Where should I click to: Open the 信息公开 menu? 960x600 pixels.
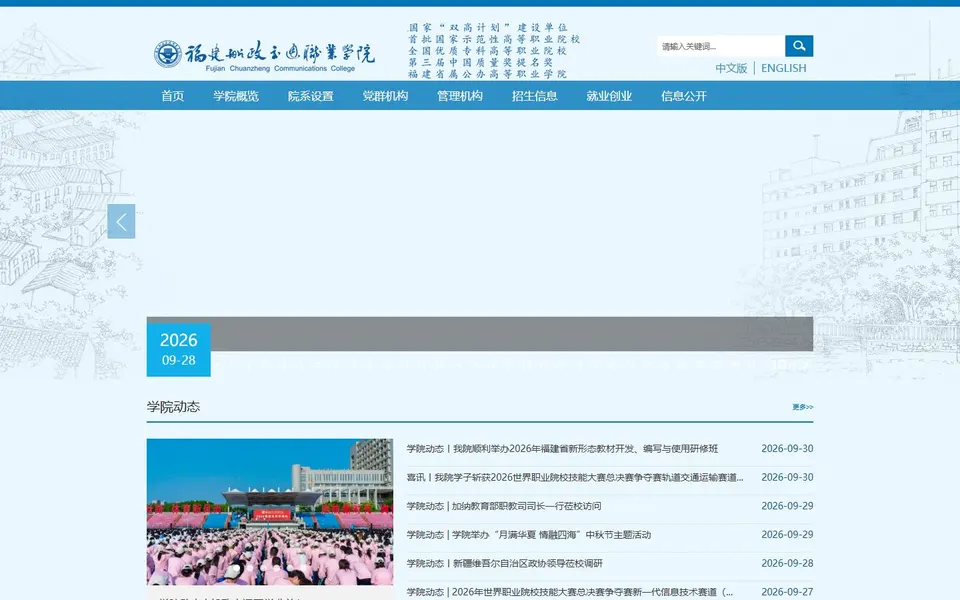(684, 96)
